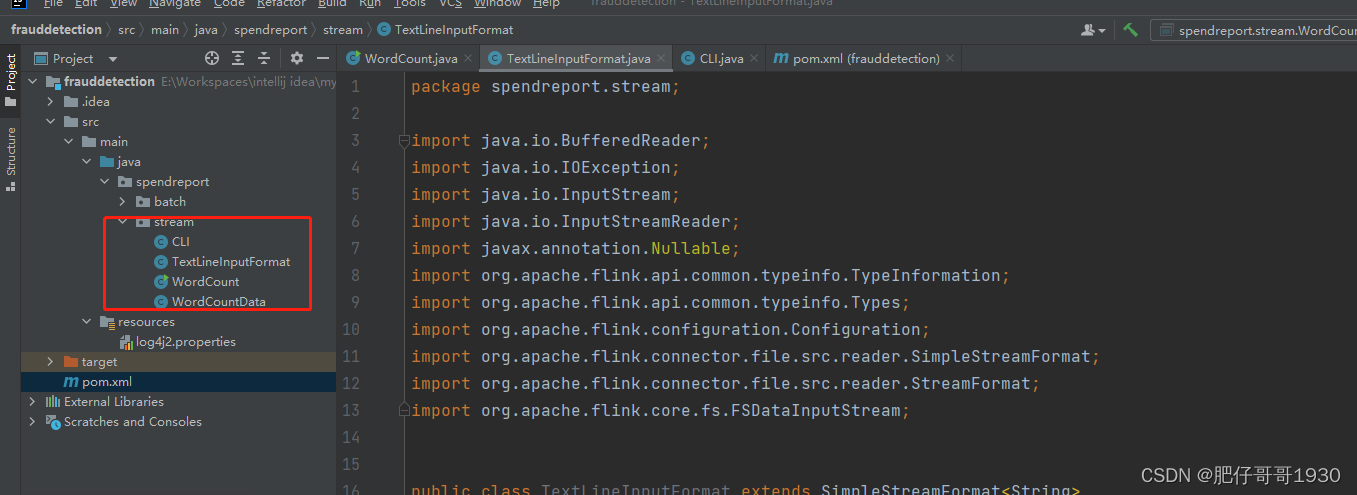Click the resources folder icon
Image resolution: width=1357 pixels, height=495 pixels.
[108, 321]
